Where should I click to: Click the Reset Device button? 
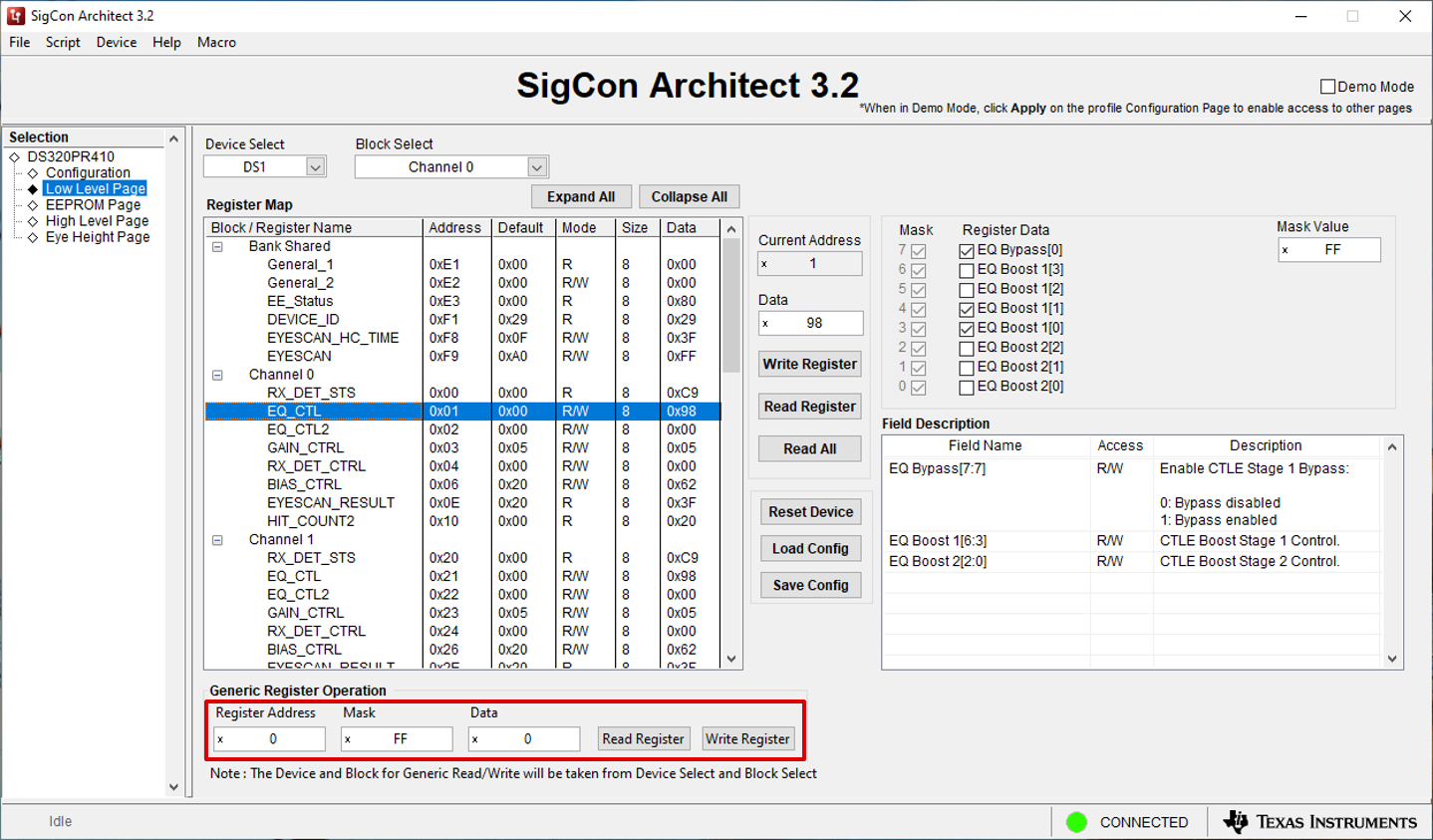[x=811, y=512]
